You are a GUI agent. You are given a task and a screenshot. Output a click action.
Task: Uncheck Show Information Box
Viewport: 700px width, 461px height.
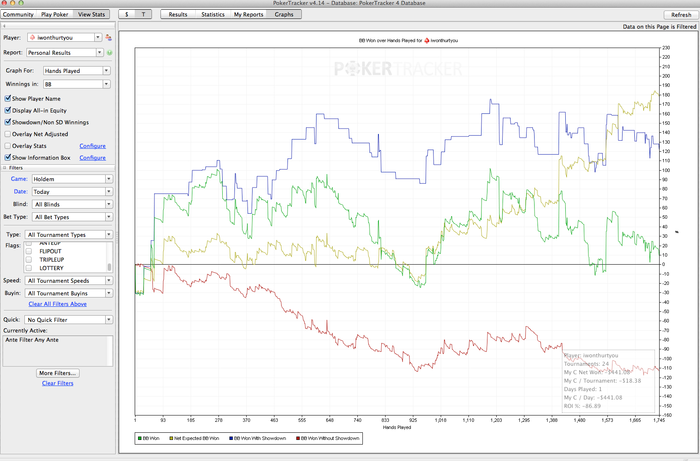[8, 158]
